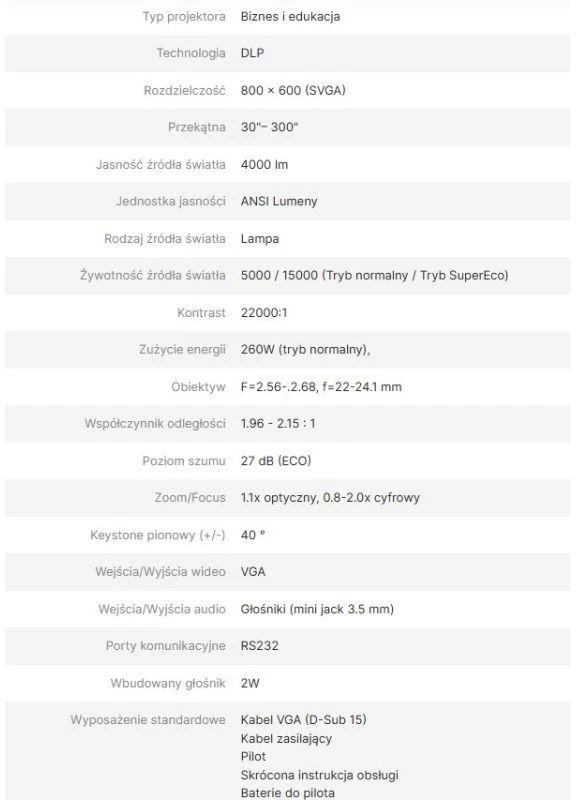Screen dimensions: 576x800
Task: Select the 'Lampa' light source value
Action: click(260, 238)
